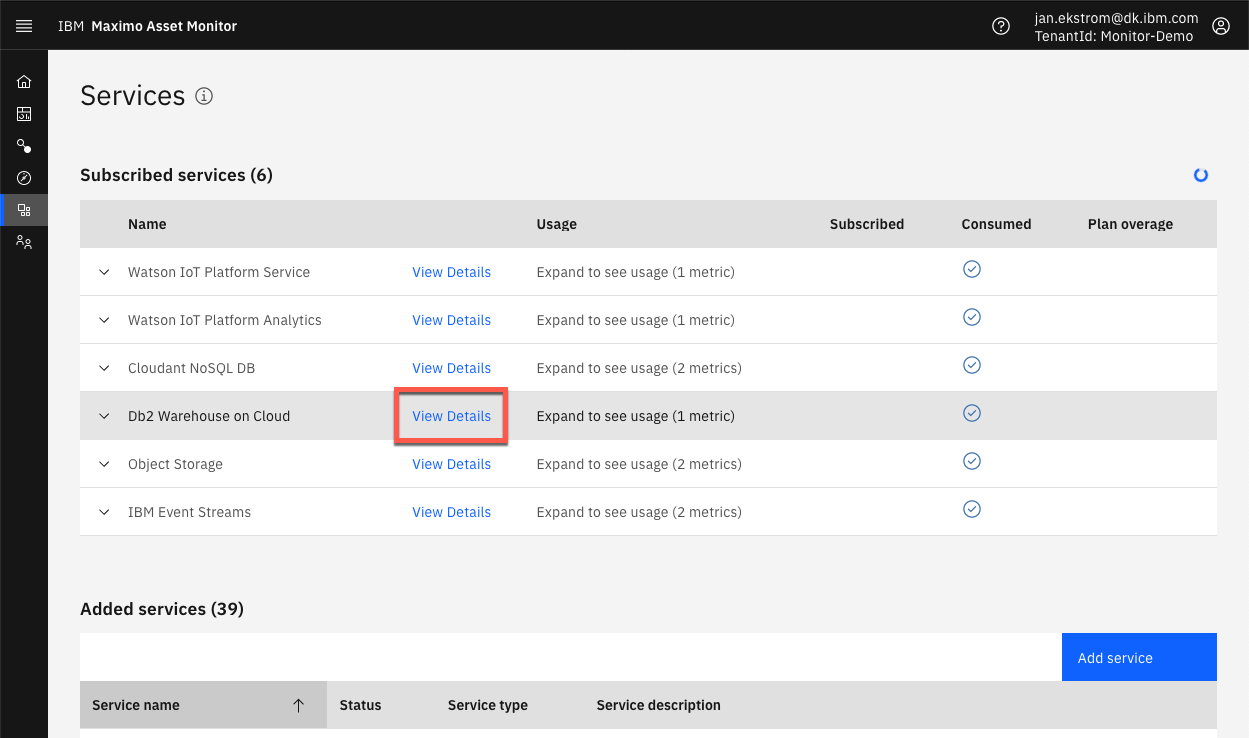Click the Consumed column header
The height and width of the screenshot is (738, 1249).
(996, 224)
